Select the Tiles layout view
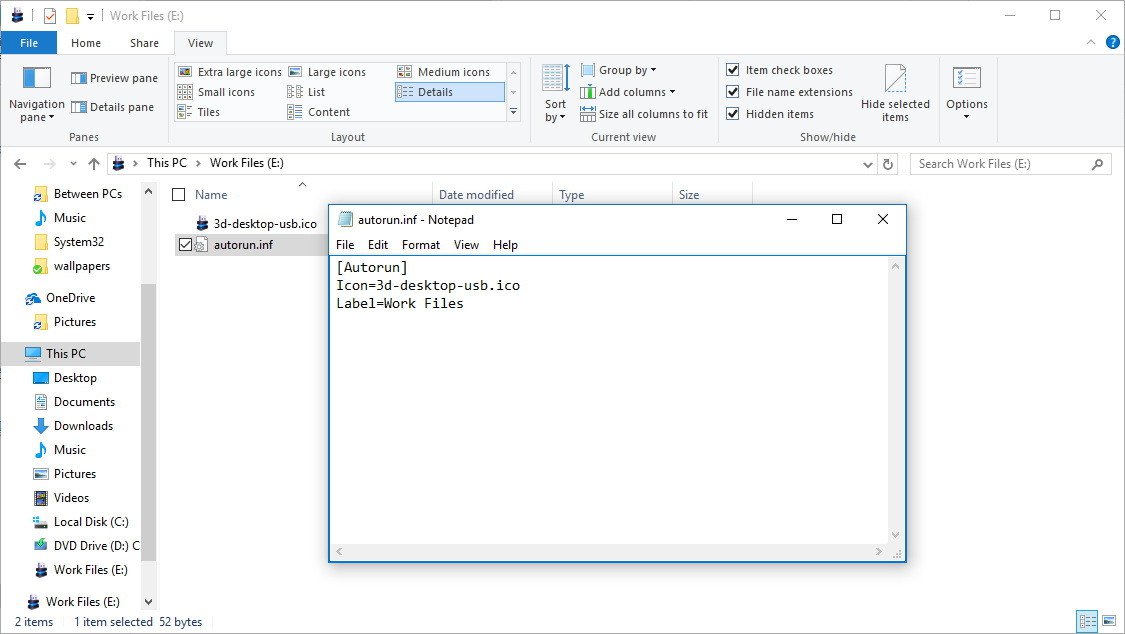 pos(211,111)
